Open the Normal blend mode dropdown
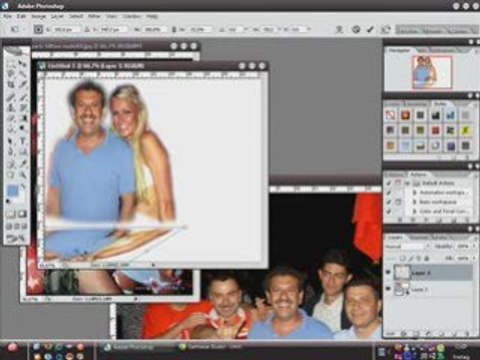Viewport: 480px width, 360px height. [407, 246]
